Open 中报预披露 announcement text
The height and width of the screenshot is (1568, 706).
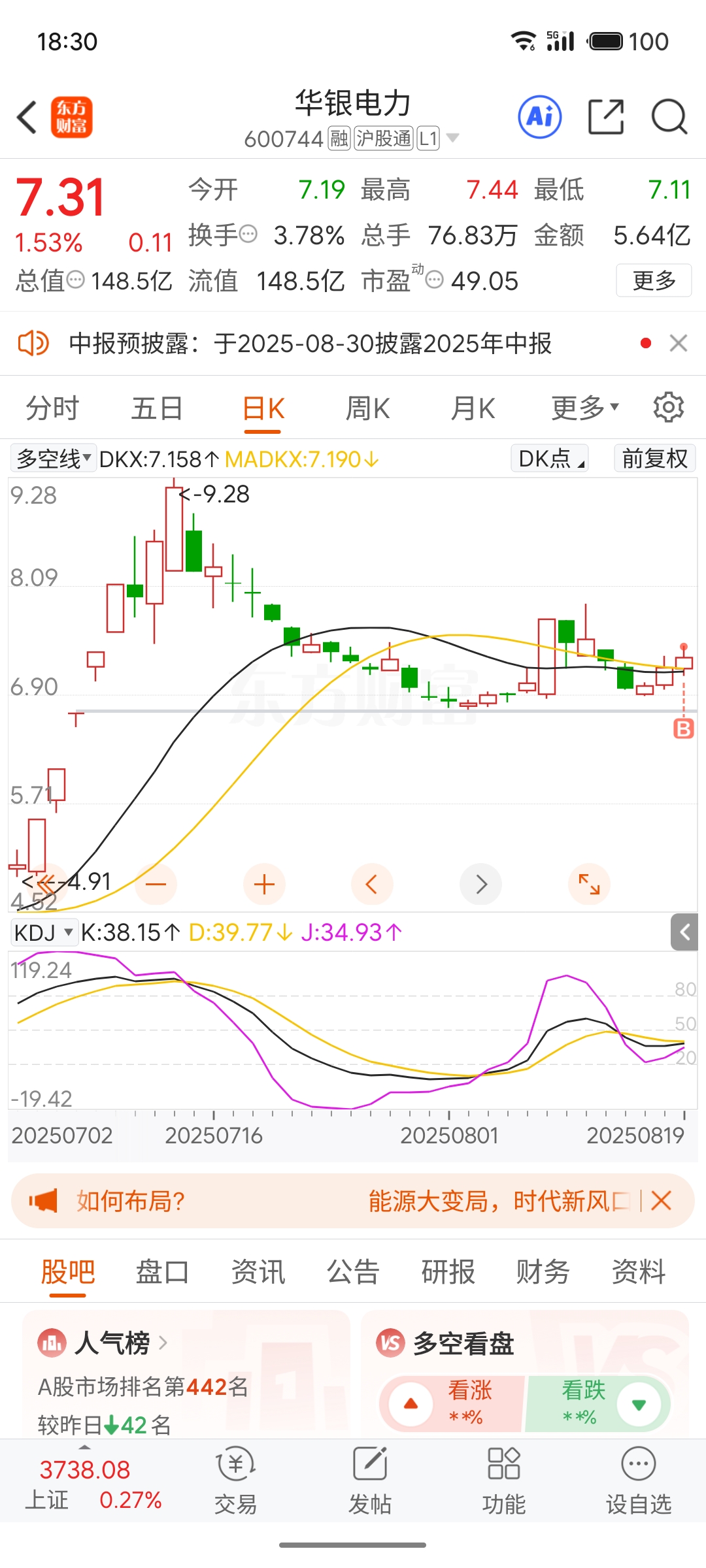tap(311, 343)
